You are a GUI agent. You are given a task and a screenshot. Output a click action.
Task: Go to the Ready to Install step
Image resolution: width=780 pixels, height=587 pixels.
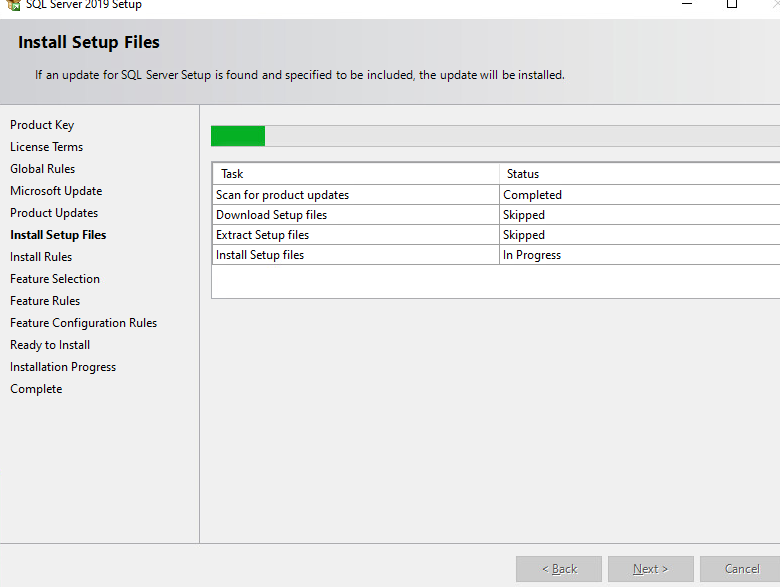pyautogui.click(x=50, y=345)
